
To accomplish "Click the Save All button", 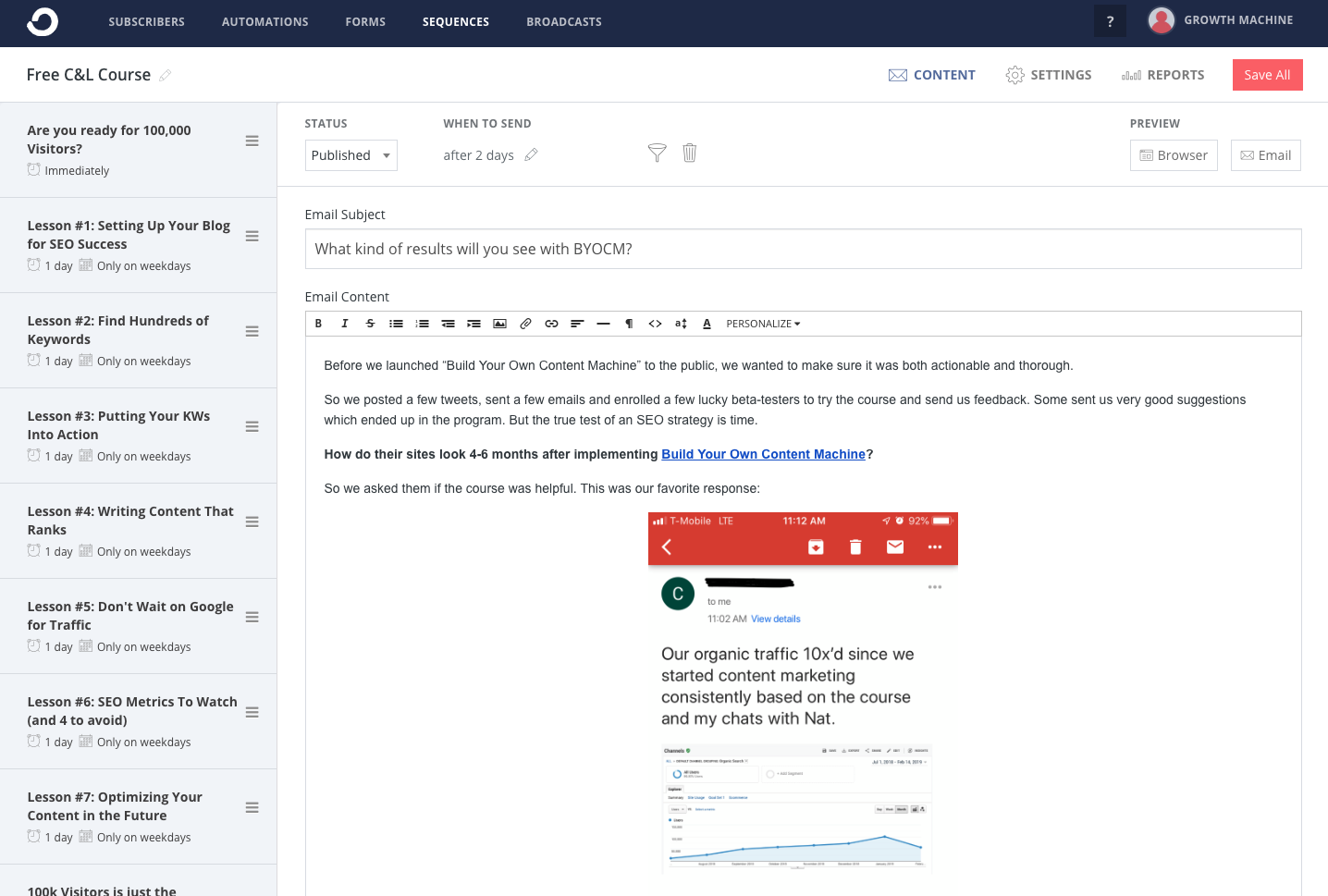I will pyautogui.click(x=1267, y=75).
